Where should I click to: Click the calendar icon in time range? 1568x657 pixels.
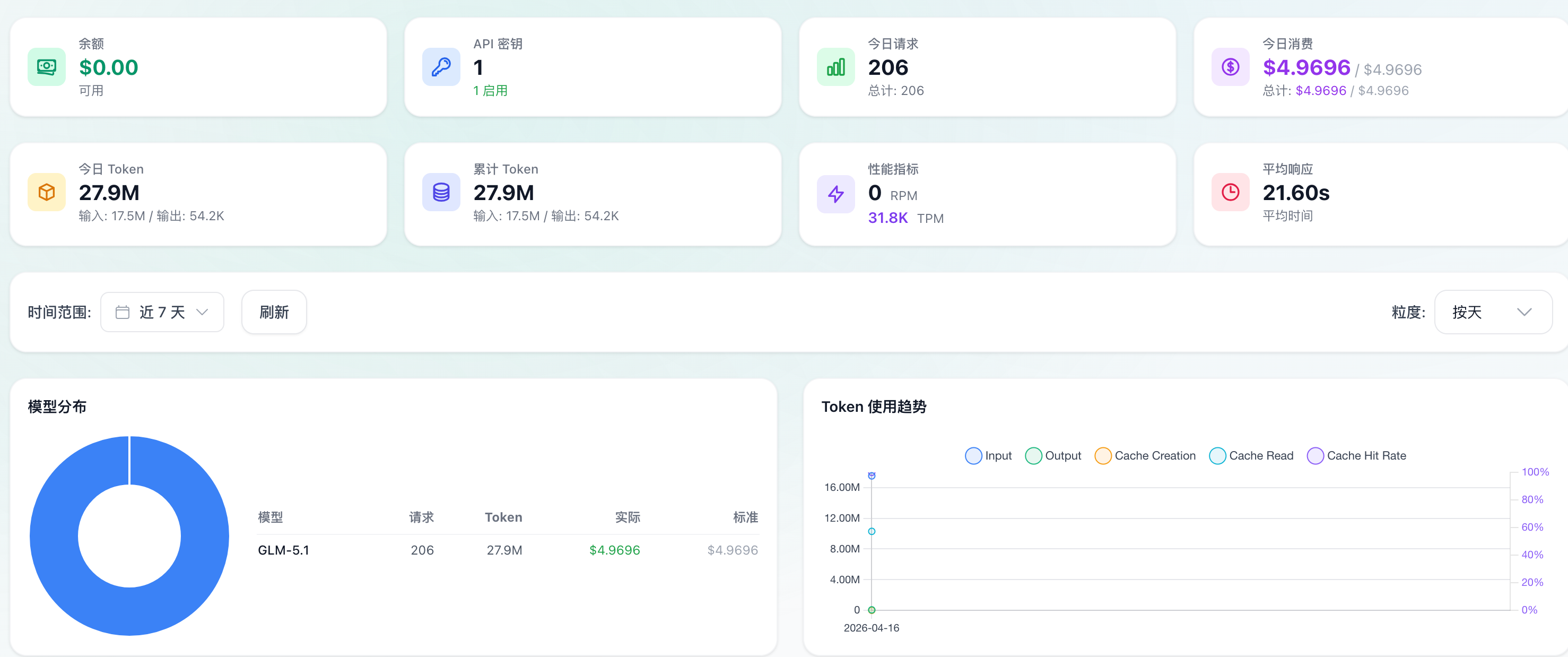(123, 313)
